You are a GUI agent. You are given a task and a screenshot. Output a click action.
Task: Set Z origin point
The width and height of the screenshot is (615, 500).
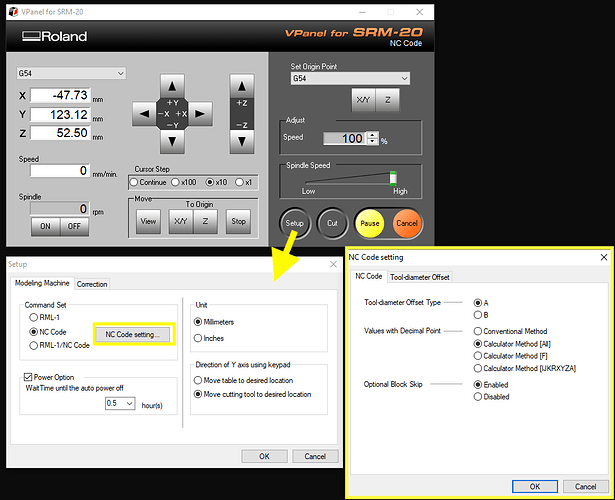coord(388,100)
